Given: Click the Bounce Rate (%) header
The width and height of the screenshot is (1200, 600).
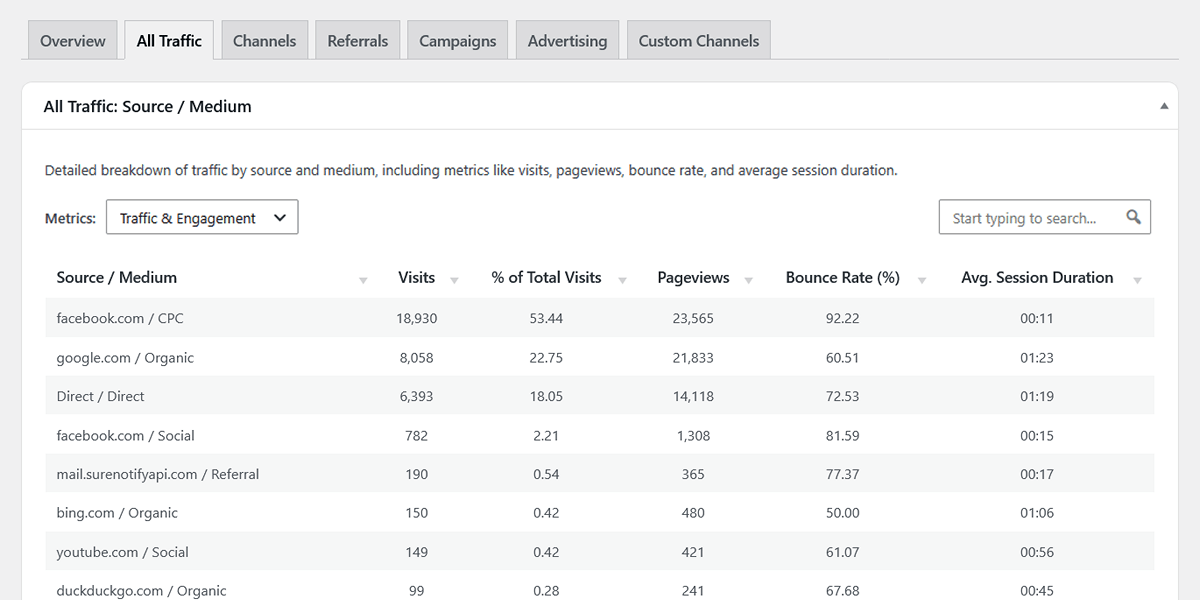Looking at the screenshot, I should (x=843, y=278).
